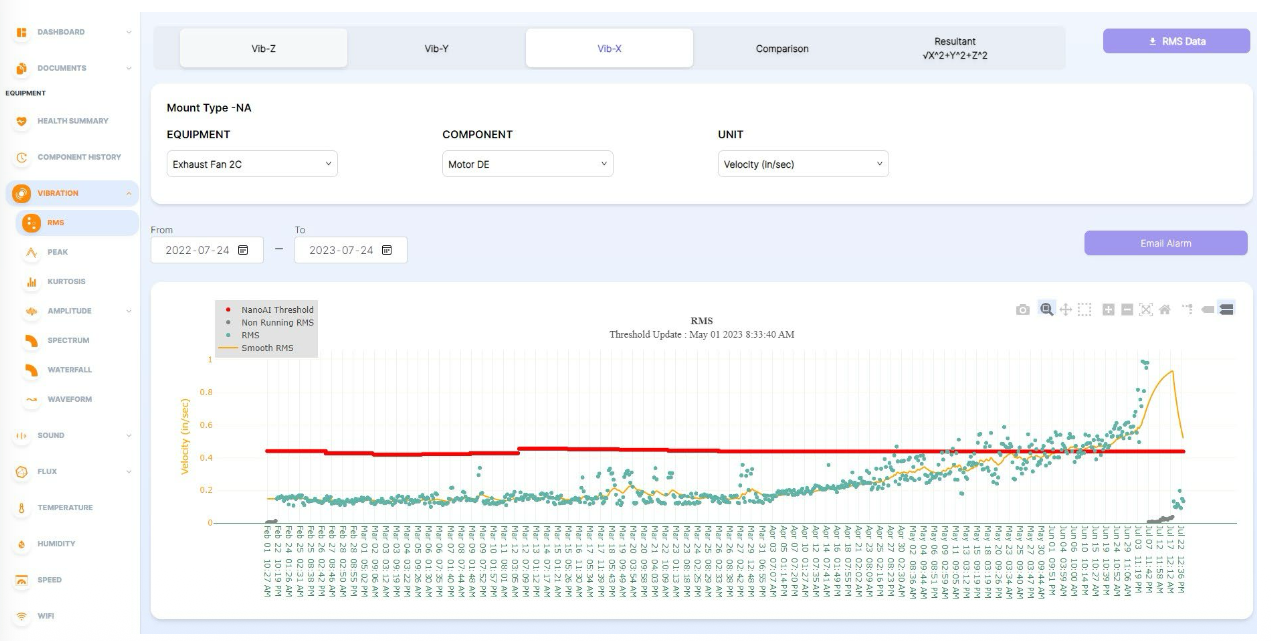Click the chart Zoom In plus icon
The image size is (1271, 641).
[1108, 310]
